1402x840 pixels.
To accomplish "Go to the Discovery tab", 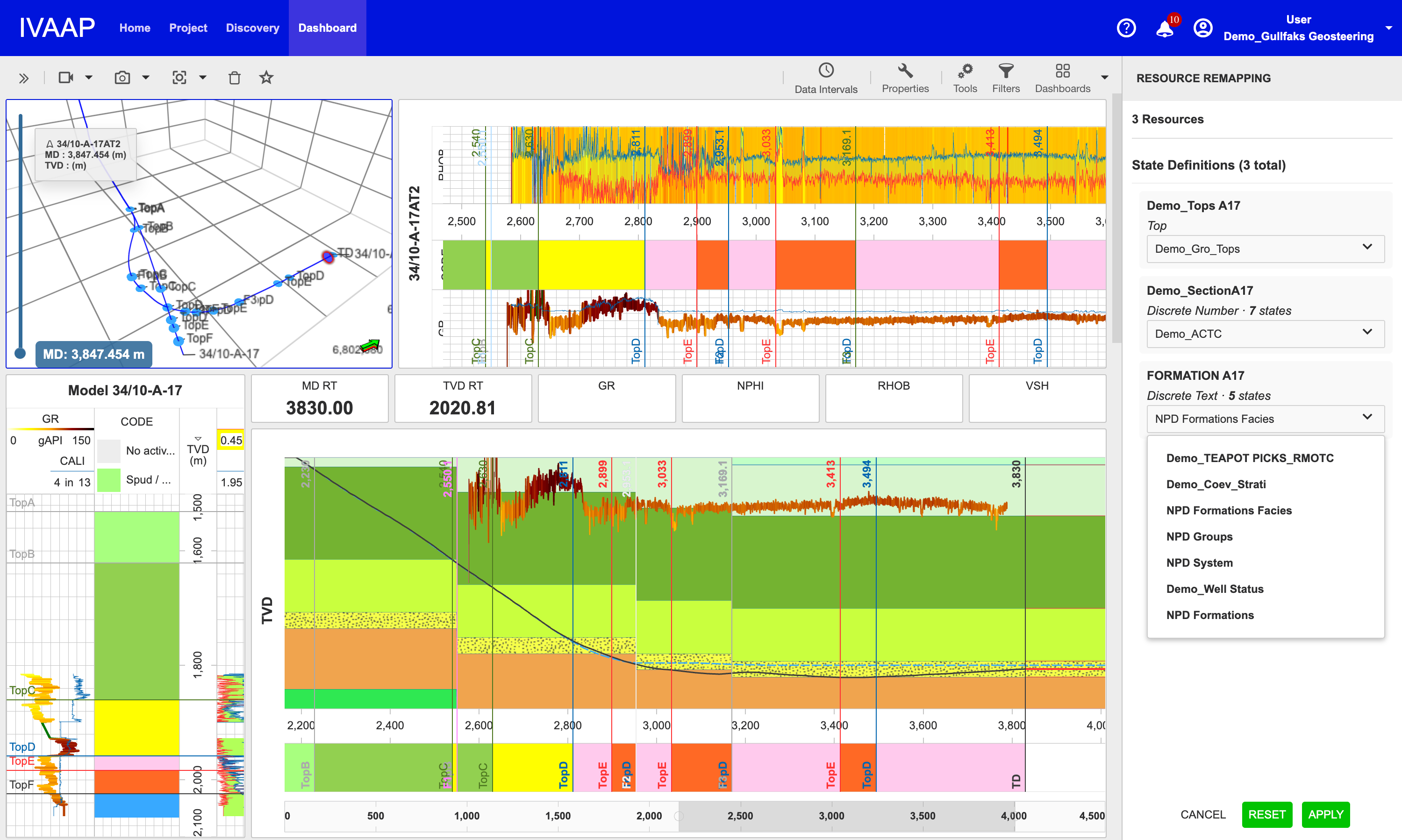I will [252, 28].
